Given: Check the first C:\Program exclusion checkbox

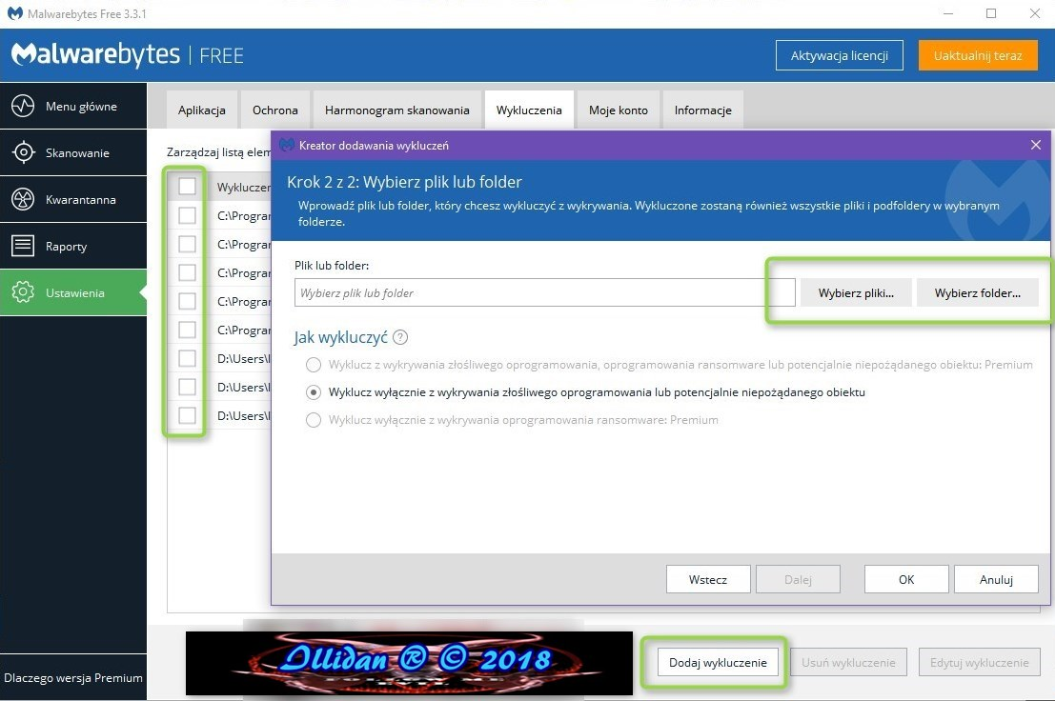Looking at the screenshot, I should point(187,215).
